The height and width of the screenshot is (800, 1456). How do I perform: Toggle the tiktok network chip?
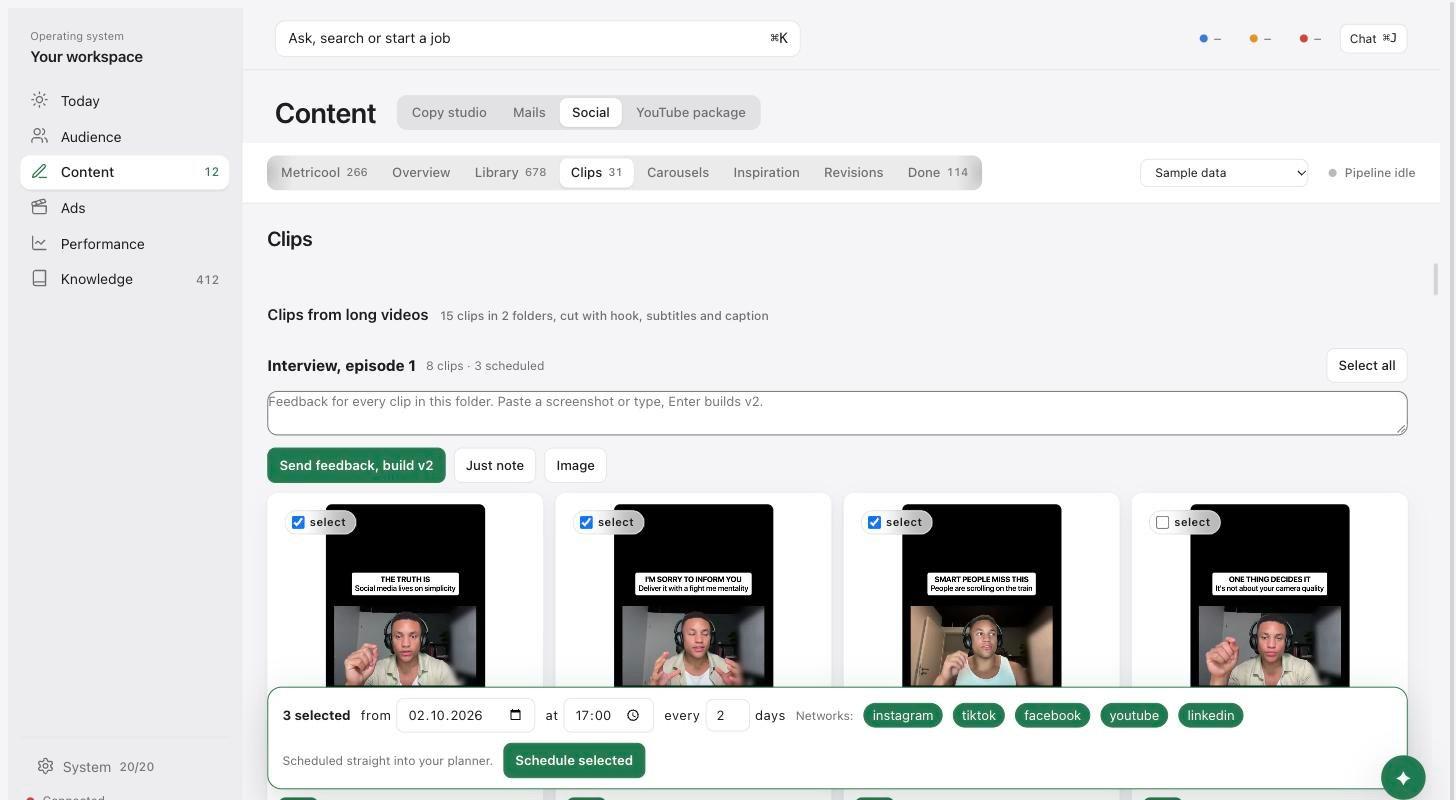pos(979,715)
